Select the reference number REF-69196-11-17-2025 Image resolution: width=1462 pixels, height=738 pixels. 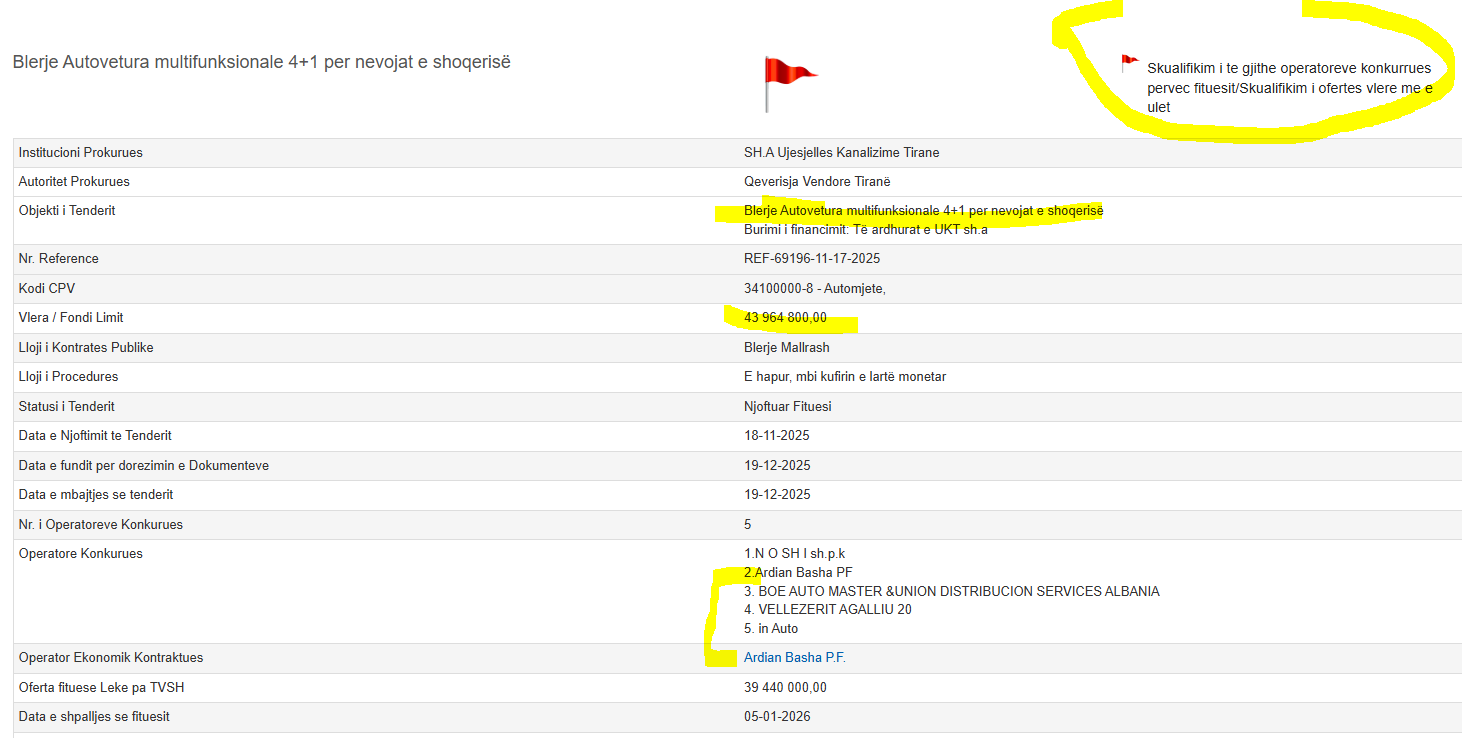[x=811, y=259]
